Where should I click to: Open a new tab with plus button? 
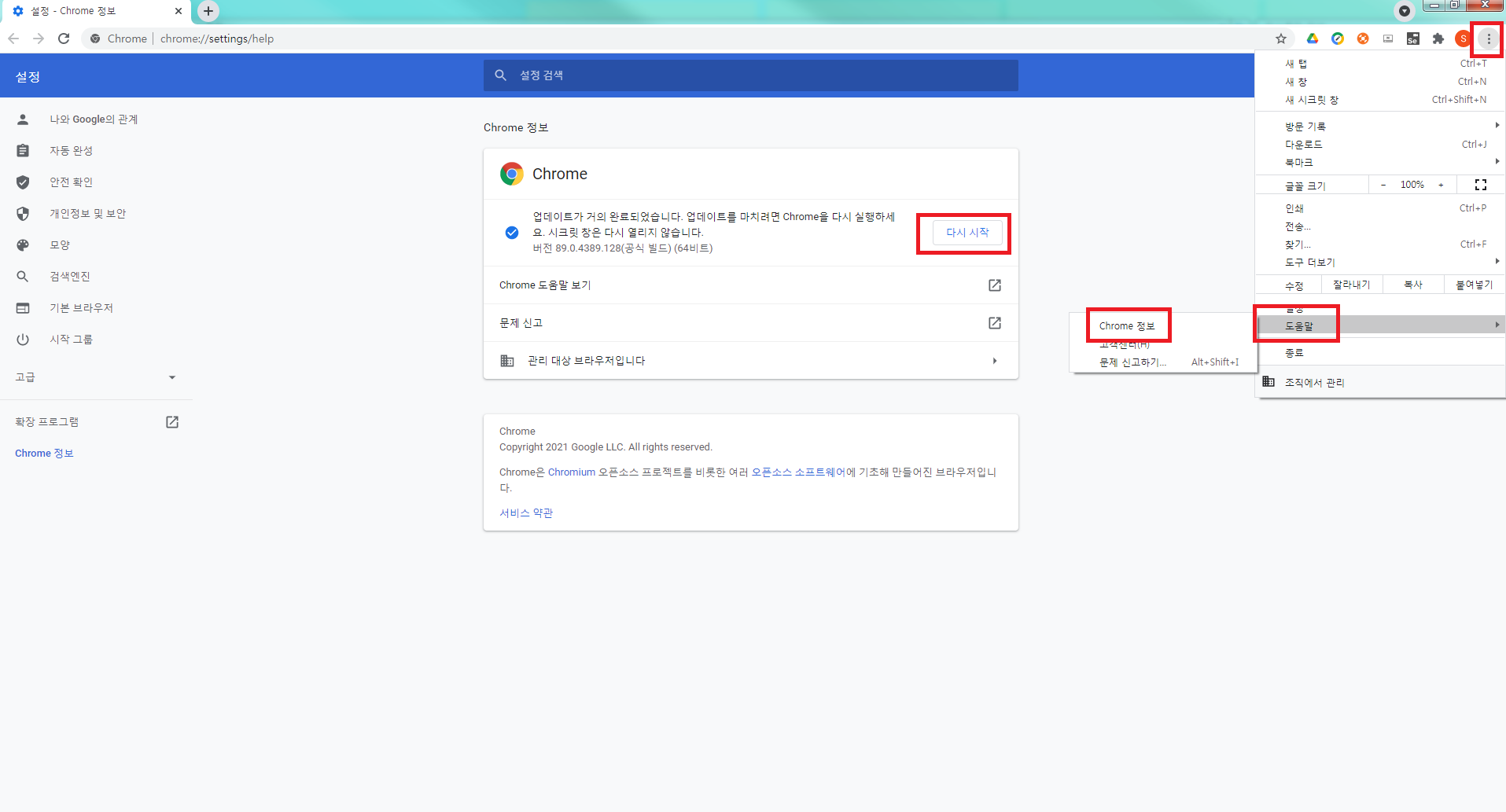point(208,11)
